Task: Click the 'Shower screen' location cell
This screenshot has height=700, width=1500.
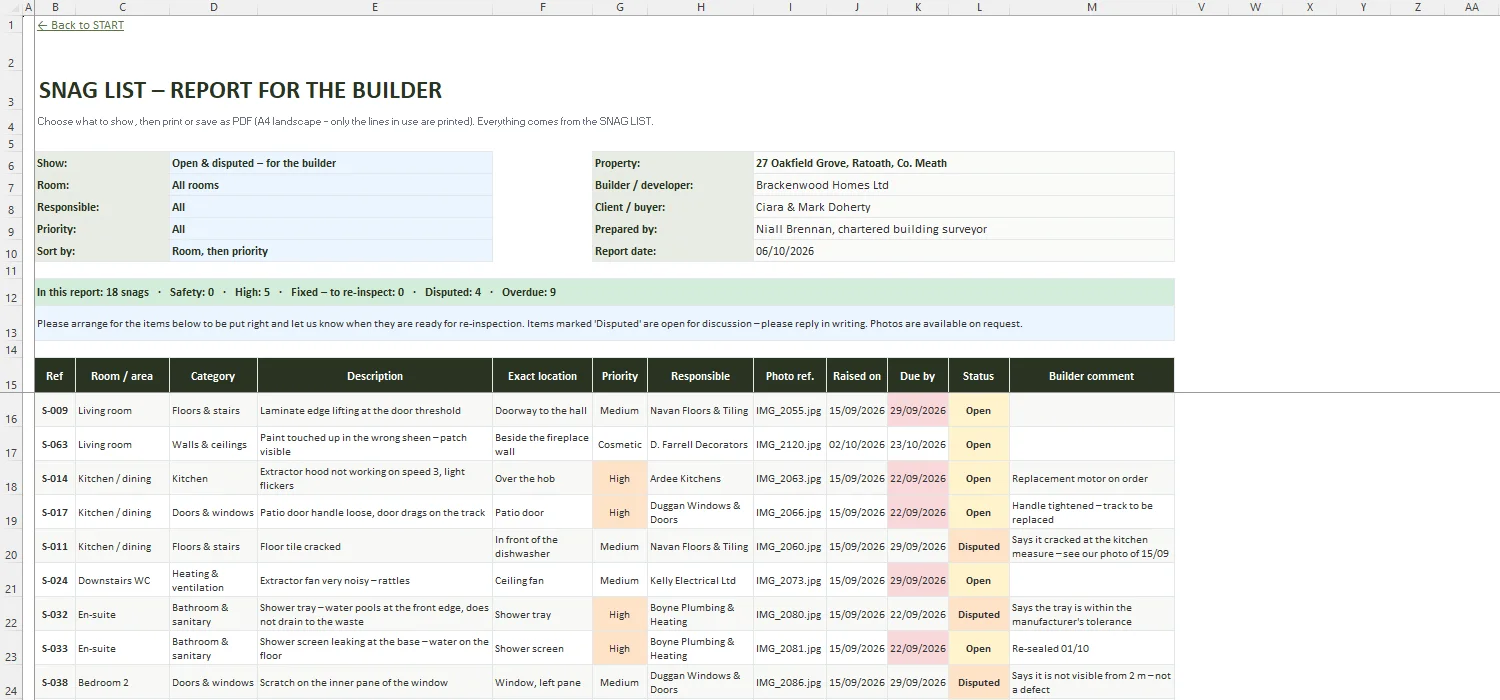Action: [x=543, y=648]
